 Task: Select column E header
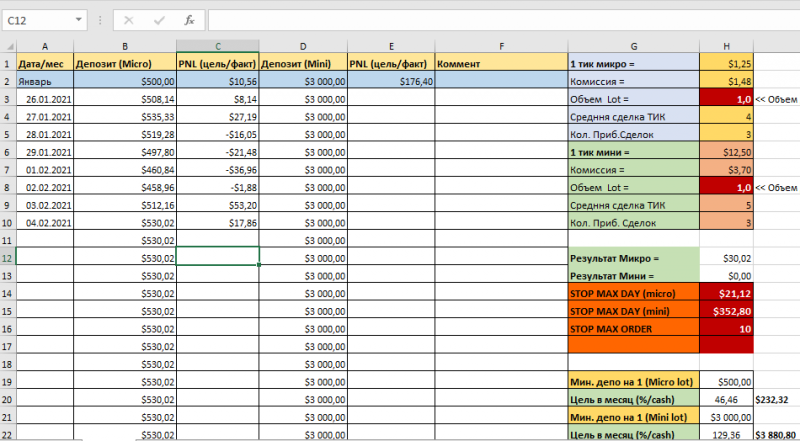391,46
